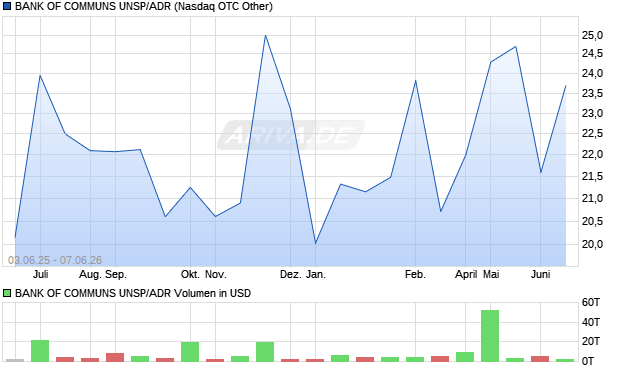
Task: Click the 'Juli' month label
Action: (x=41, y=274)
